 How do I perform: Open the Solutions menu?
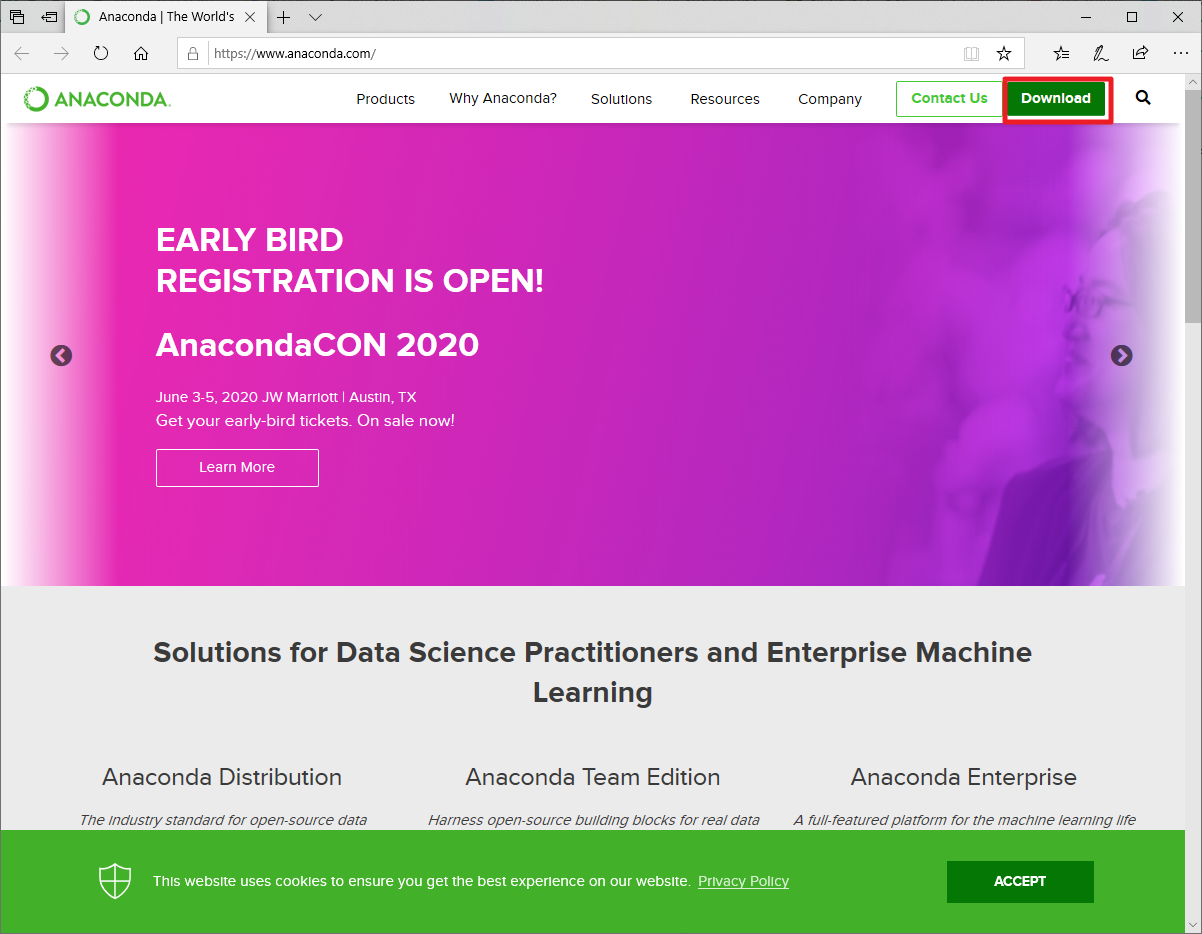click(621, 99)
